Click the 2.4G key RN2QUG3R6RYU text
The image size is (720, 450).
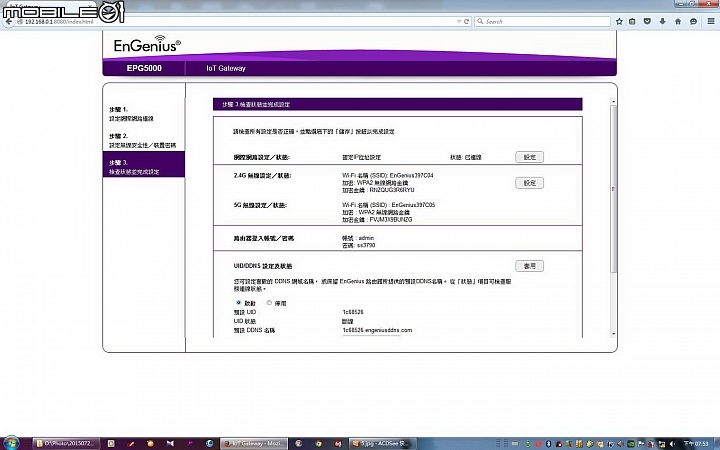pos(392,190)
